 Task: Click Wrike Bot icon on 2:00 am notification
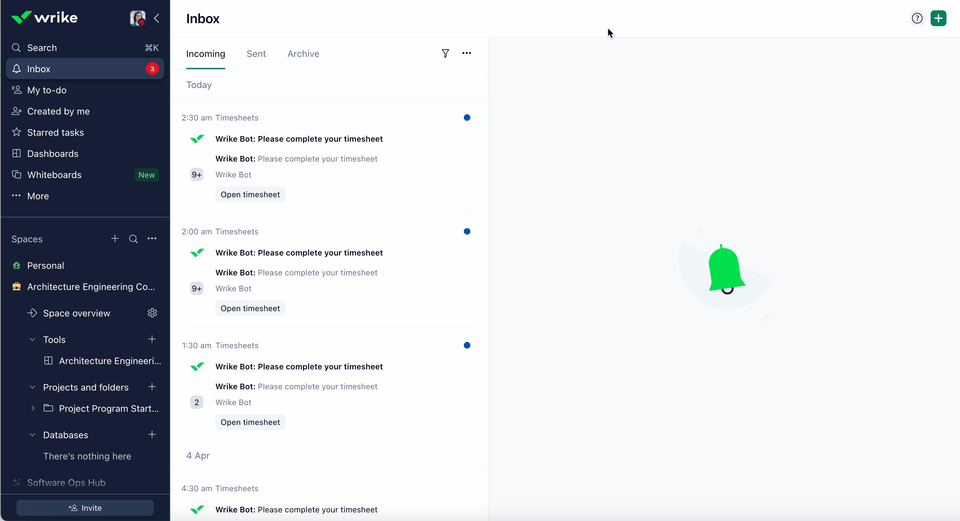(197, 253)
